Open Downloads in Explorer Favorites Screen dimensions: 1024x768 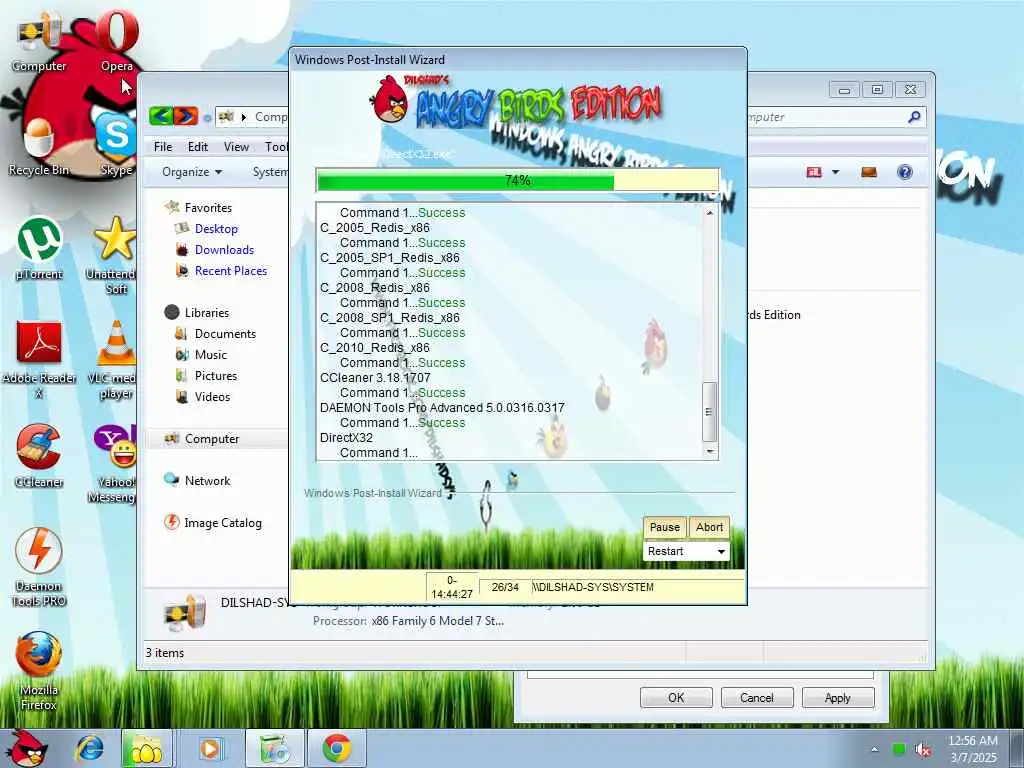(x=224, y=249)
